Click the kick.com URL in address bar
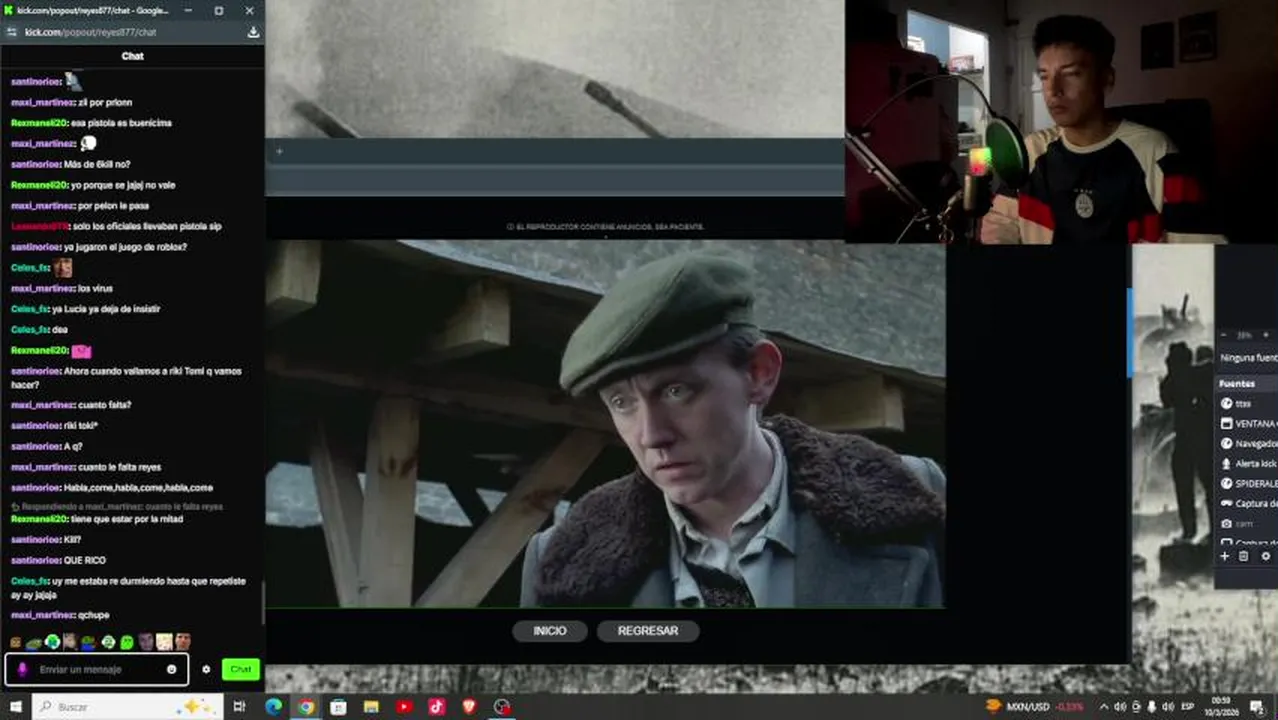This screenshot has height=720, width=1278. (x=90, y=32)
